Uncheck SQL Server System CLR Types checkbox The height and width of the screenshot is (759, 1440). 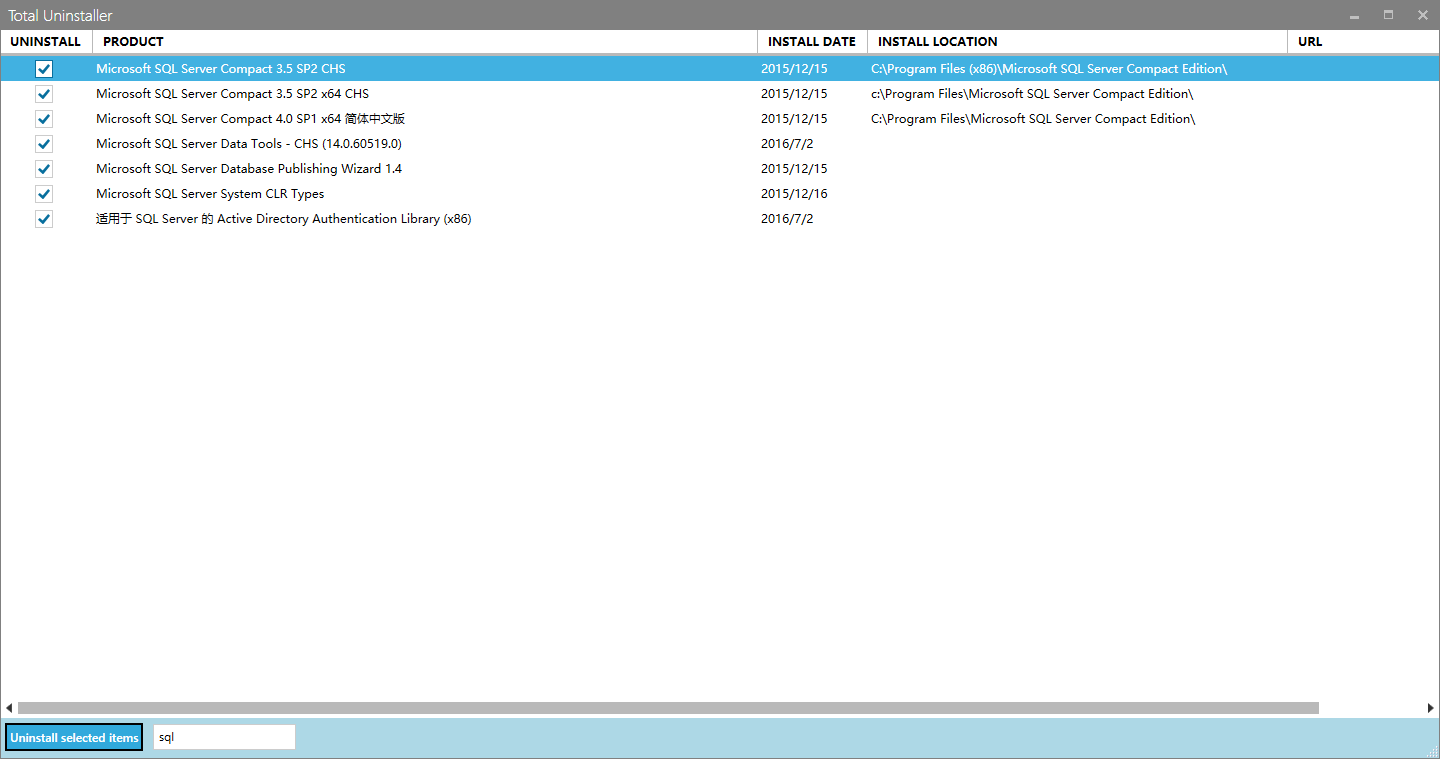[44, 194]
